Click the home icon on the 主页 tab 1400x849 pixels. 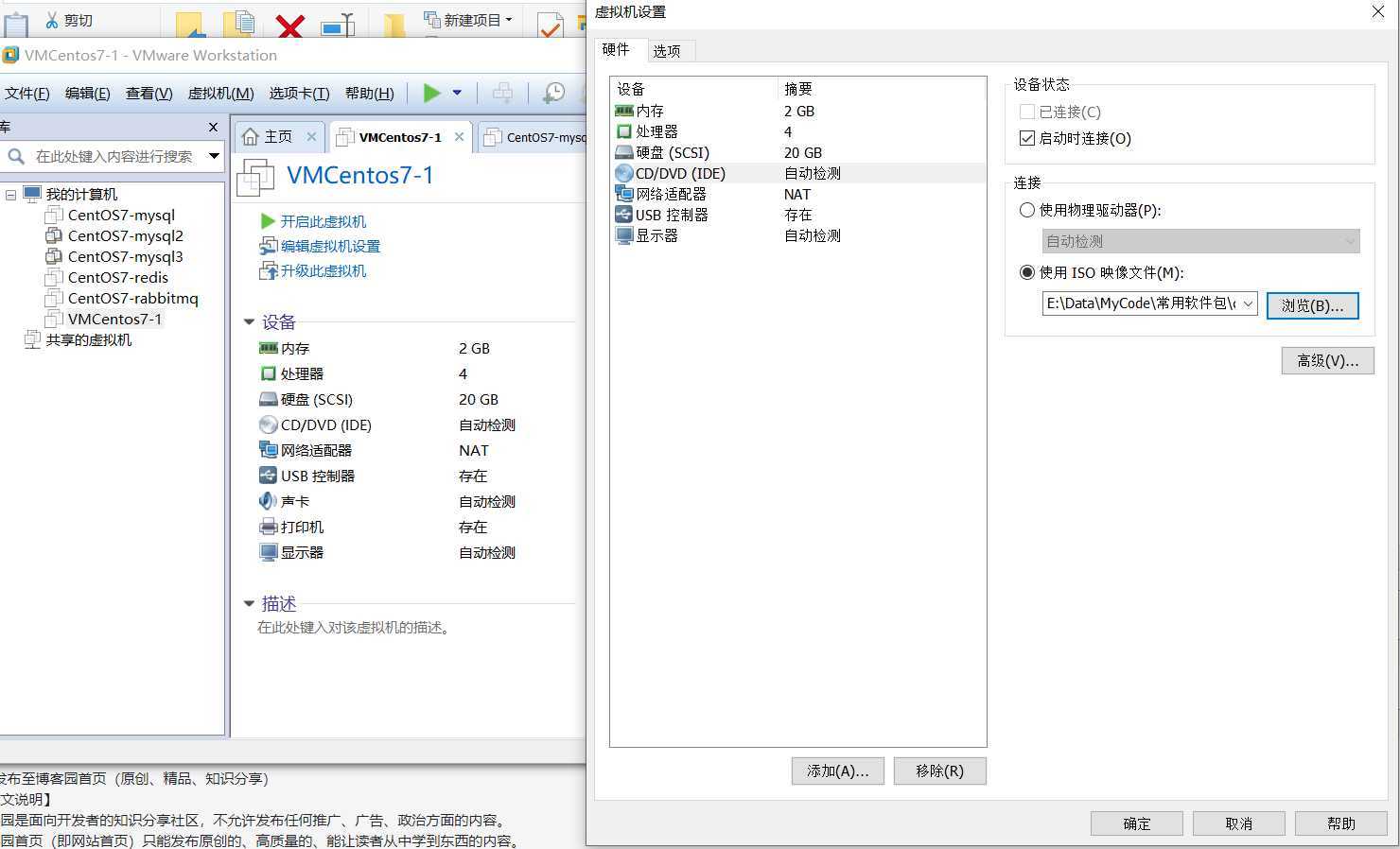(x=251, y=137)
